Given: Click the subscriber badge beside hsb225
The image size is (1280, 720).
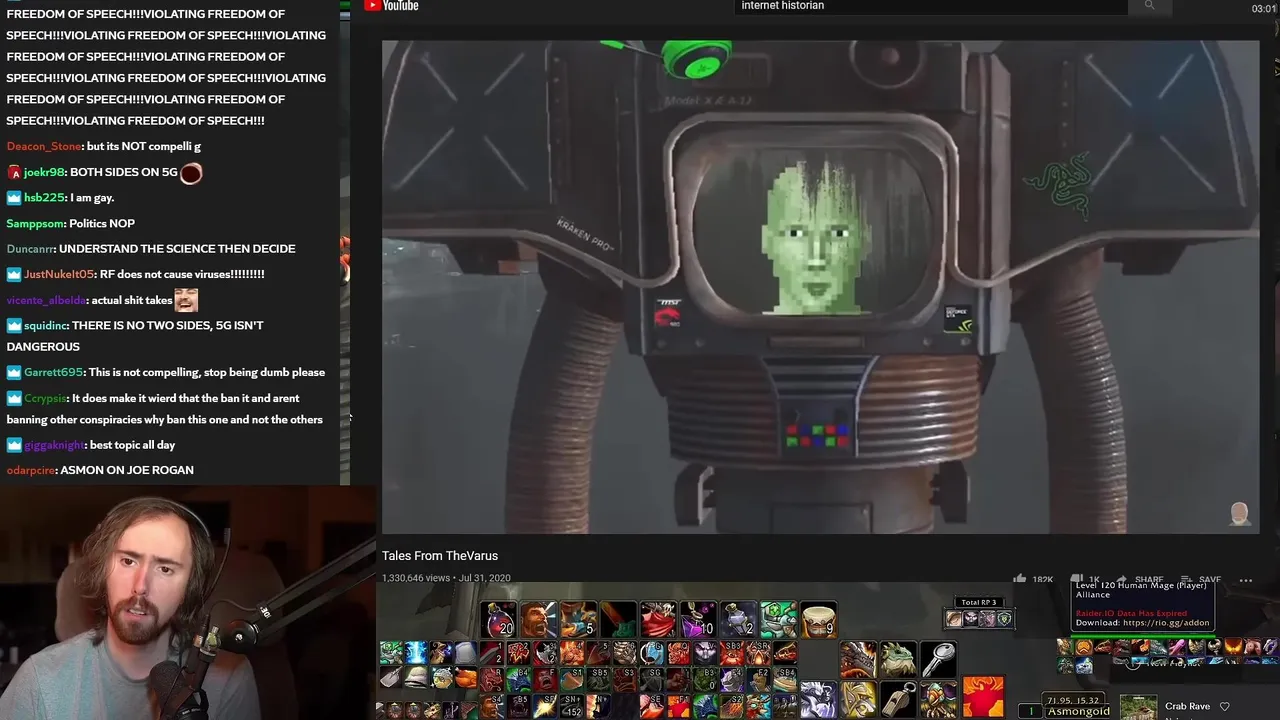Looking at the screenshot, I should tap(14, 198).
